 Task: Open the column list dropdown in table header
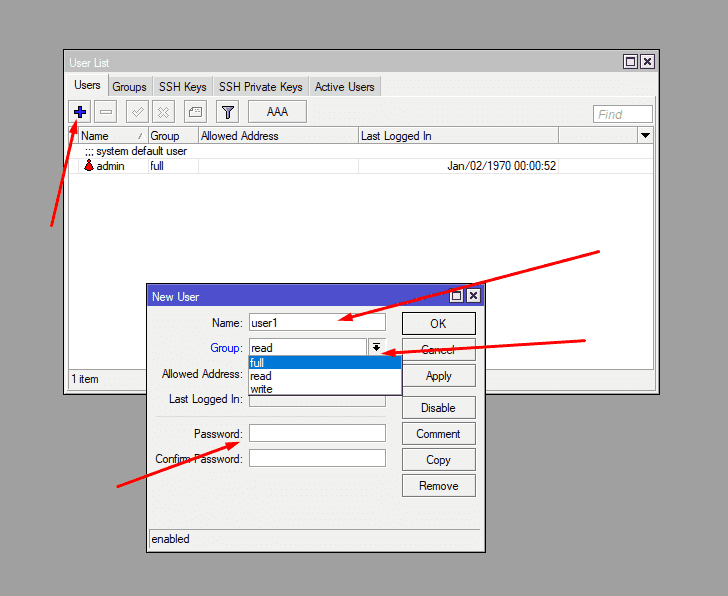(645, 135)
